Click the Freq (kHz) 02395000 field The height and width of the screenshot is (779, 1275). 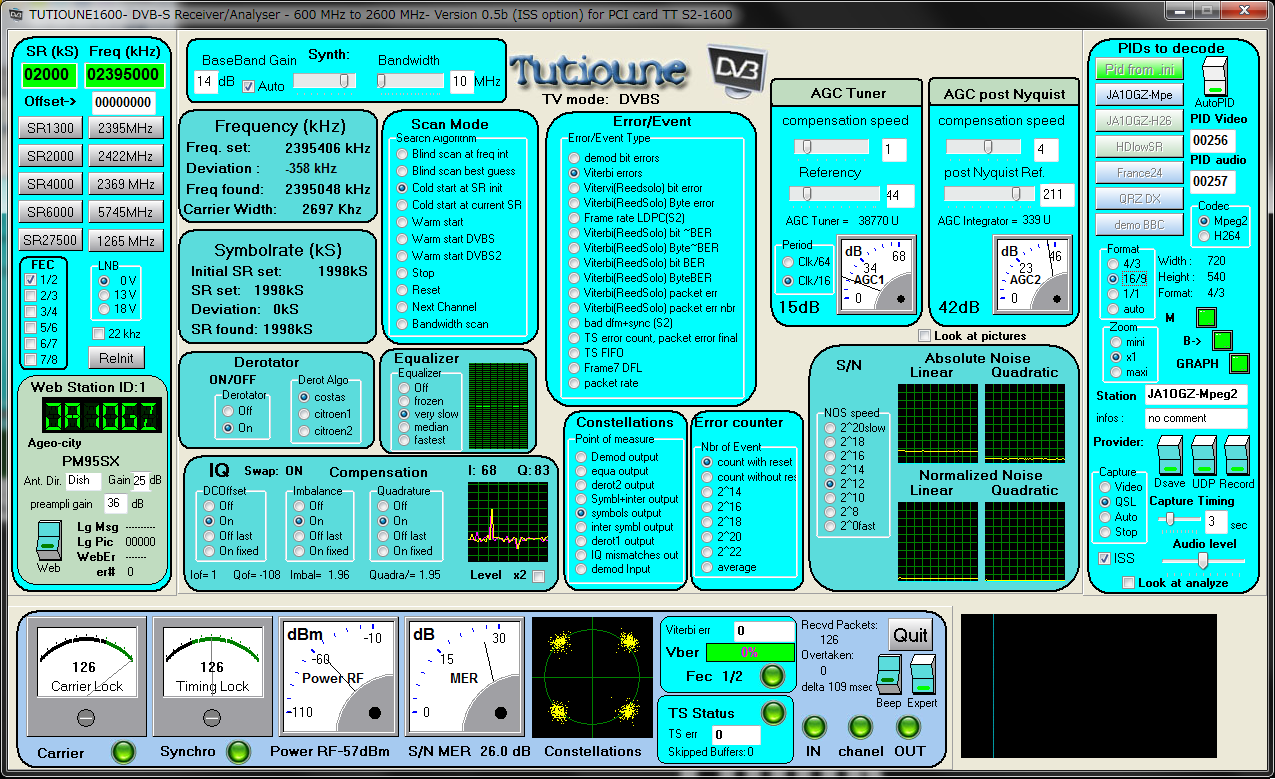124,74
